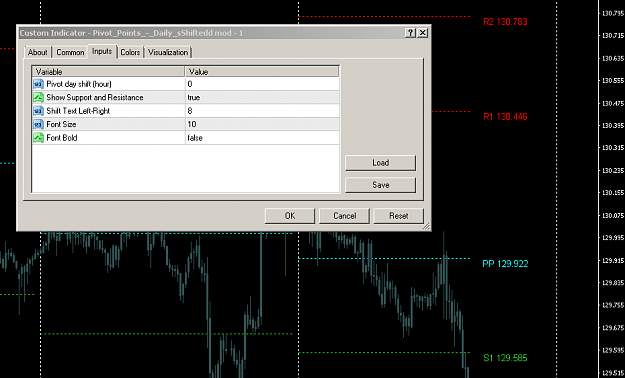
Task: Click the R2 130.783 chart label
Action: coord(505,22)
